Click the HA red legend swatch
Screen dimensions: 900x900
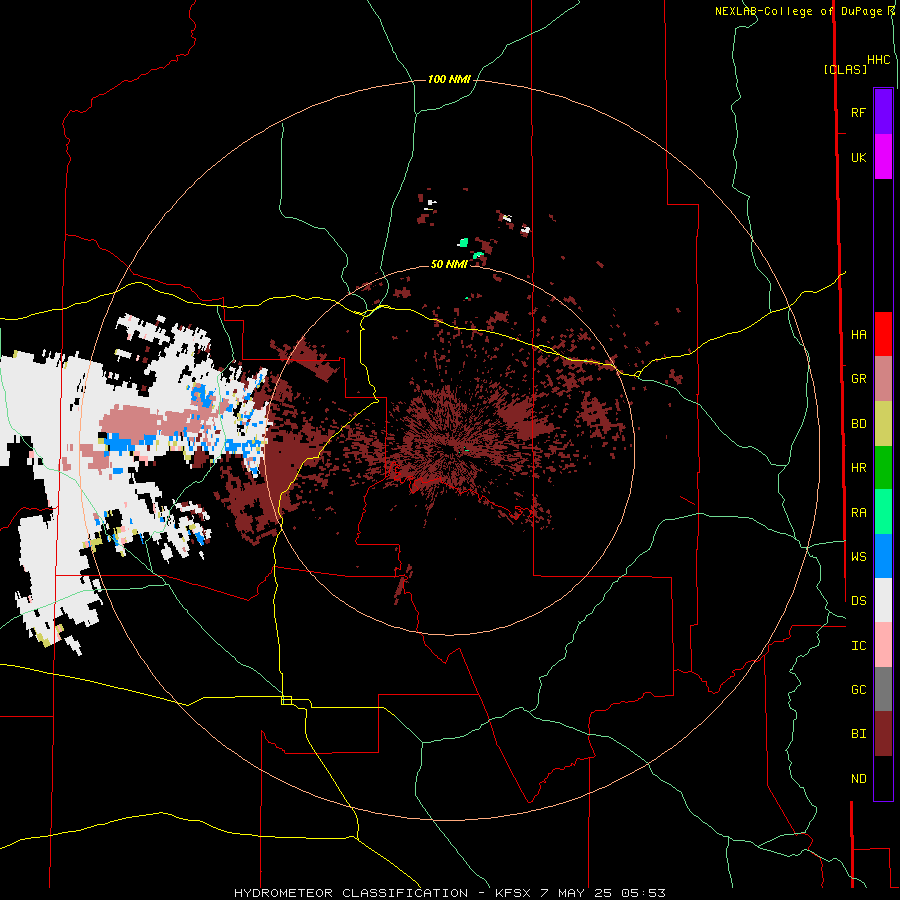pyautogui.click(x=883, y=334)
